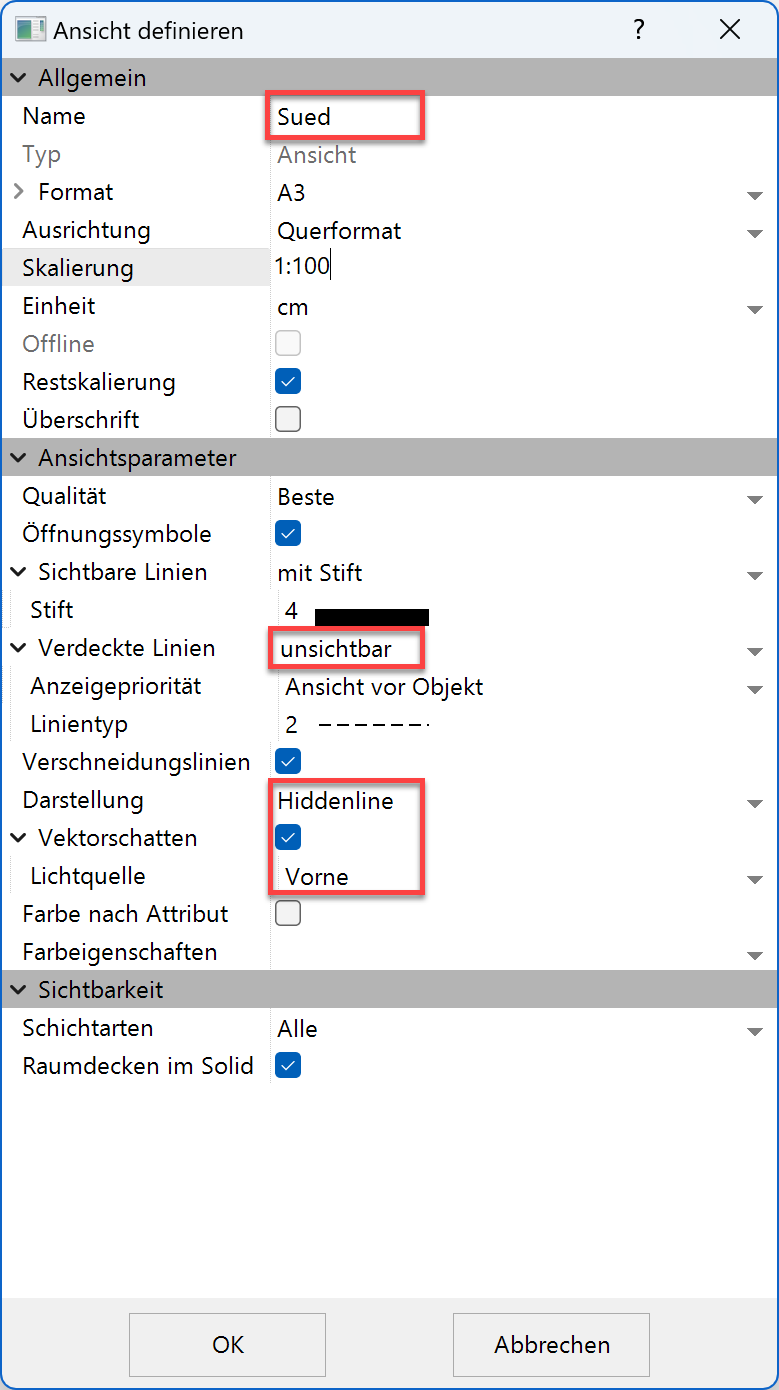This screenshot has width=779, height=1390.
Task: Open the Einheit cm dropdown
Action: coord(755,309)
